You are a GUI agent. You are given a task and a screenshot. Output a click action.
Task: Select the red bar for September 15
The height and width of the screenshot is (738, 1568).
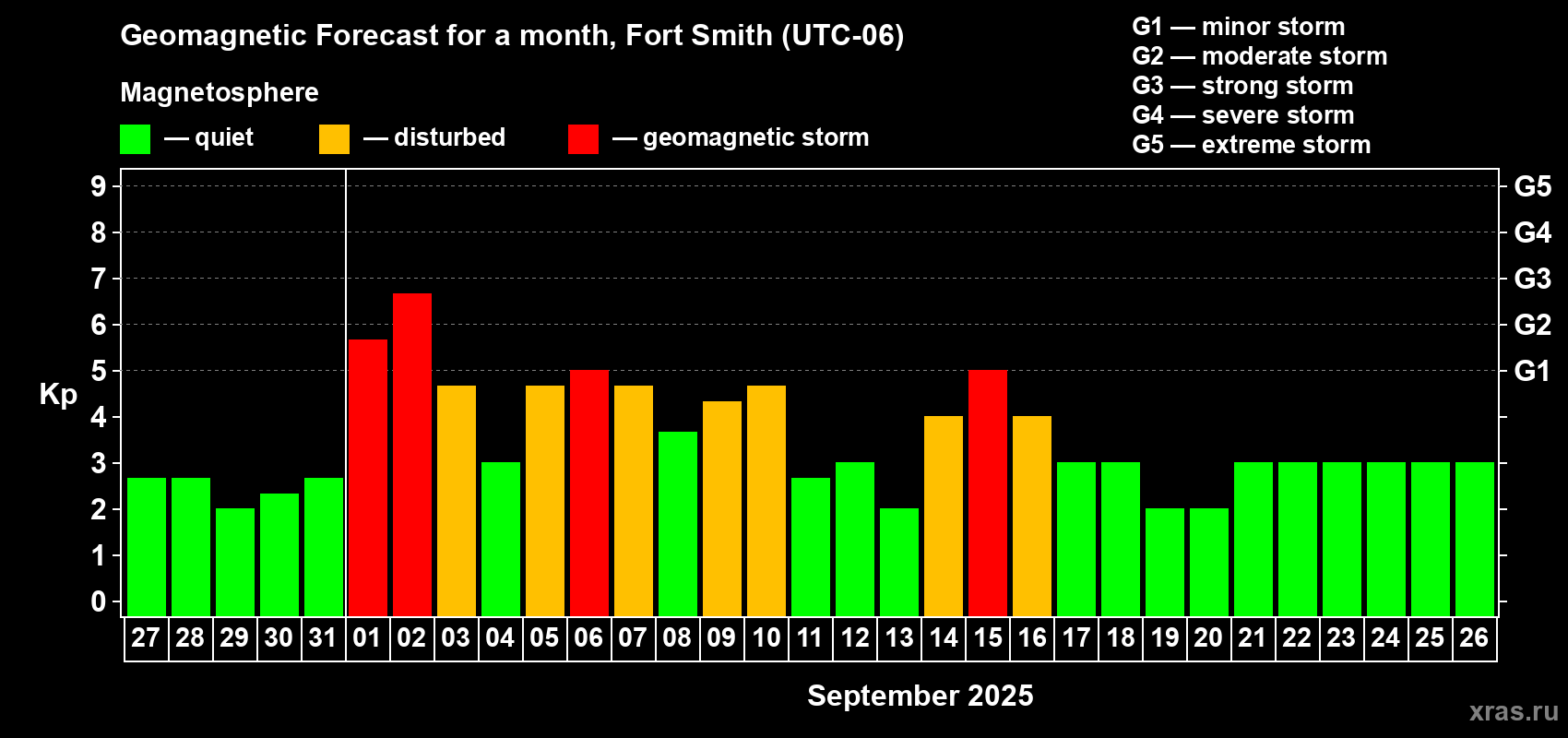click(988, 494)
